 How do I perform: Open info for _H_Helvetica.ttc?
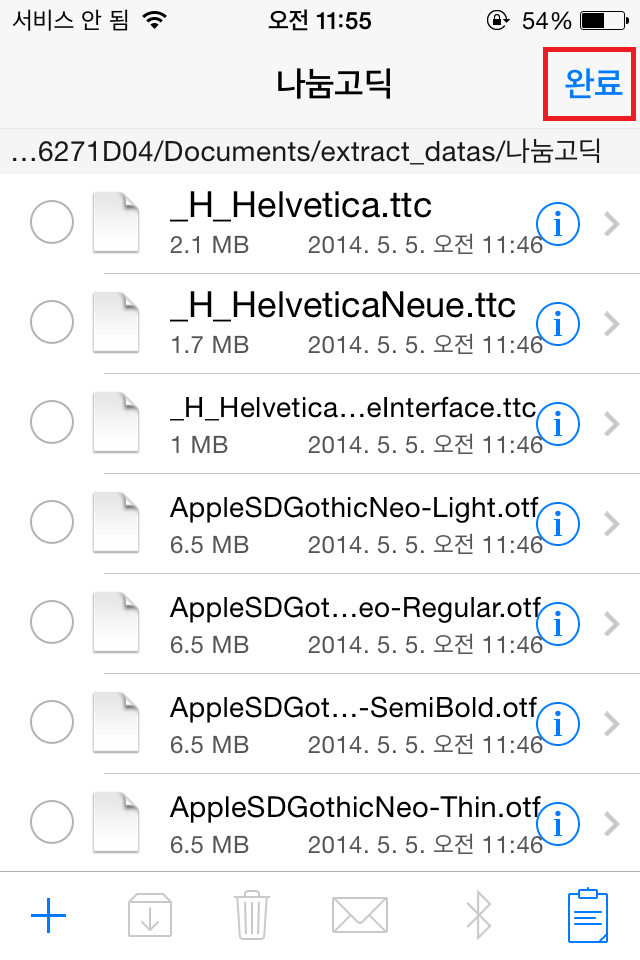click(558, 225)
